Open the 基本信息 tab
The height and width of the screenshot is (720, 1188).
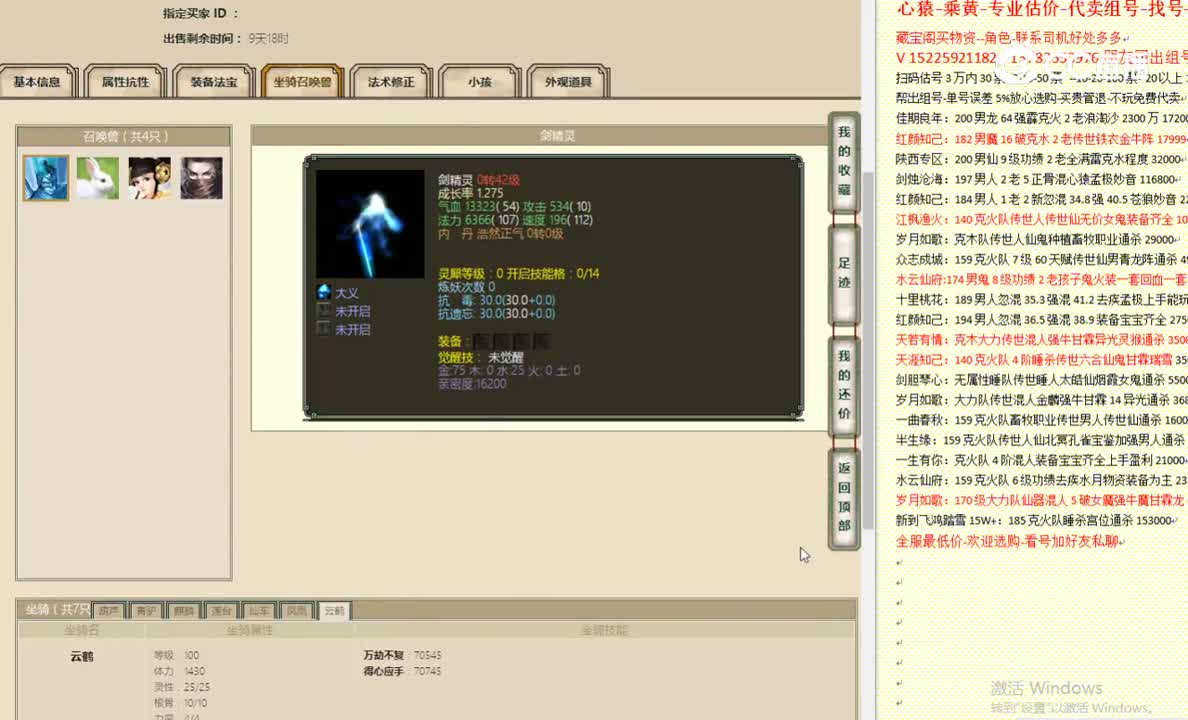tap(37, 82)
